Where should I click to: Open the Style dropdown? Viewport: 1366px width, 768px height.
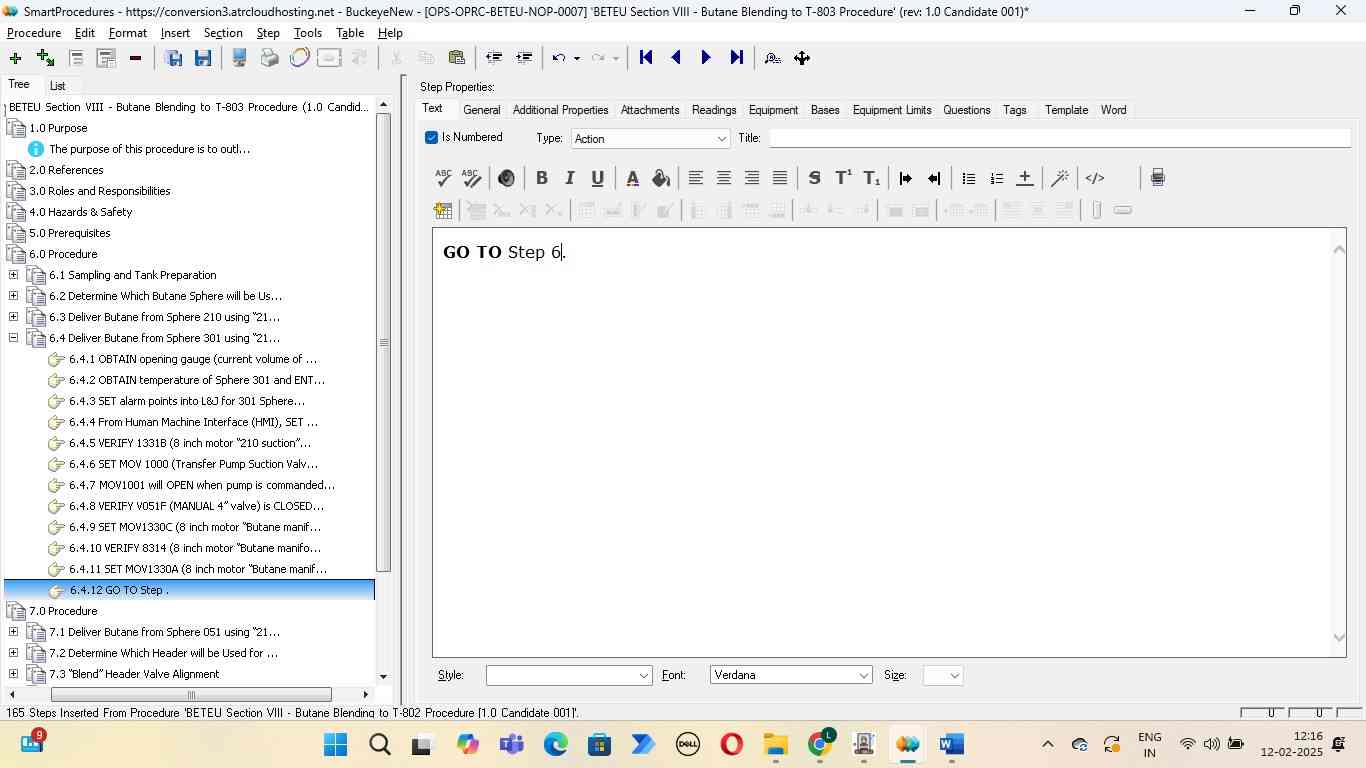point(569,676)
